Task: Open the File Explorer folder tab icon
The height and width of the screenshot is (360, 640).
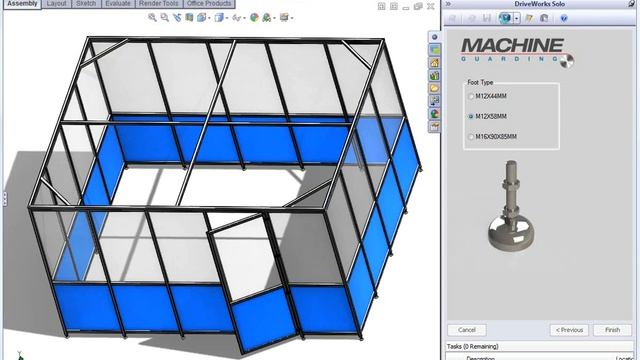Action: [x=434, y=89]
